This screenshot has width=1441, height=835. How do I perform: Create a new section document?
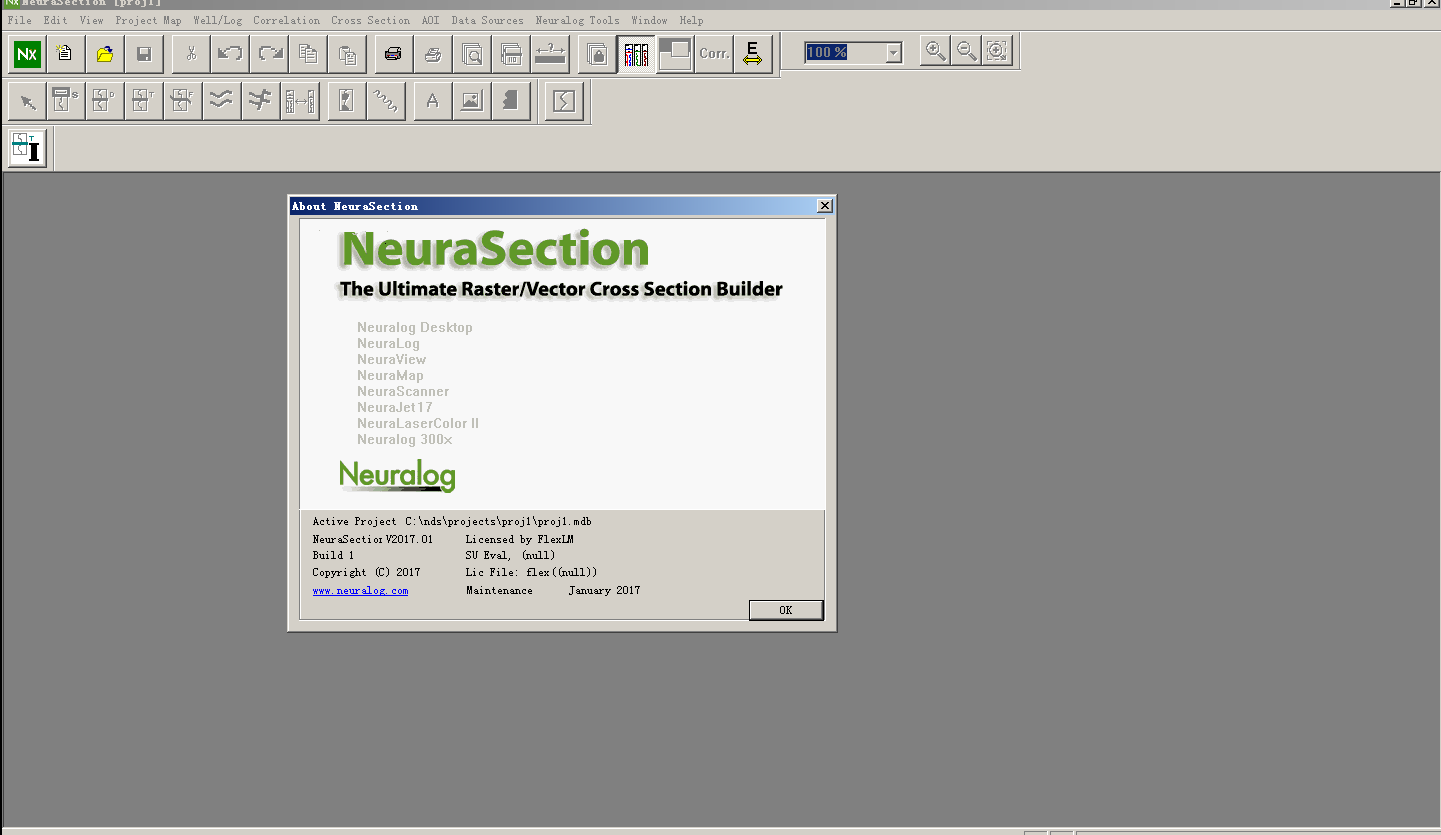[65, 54]
